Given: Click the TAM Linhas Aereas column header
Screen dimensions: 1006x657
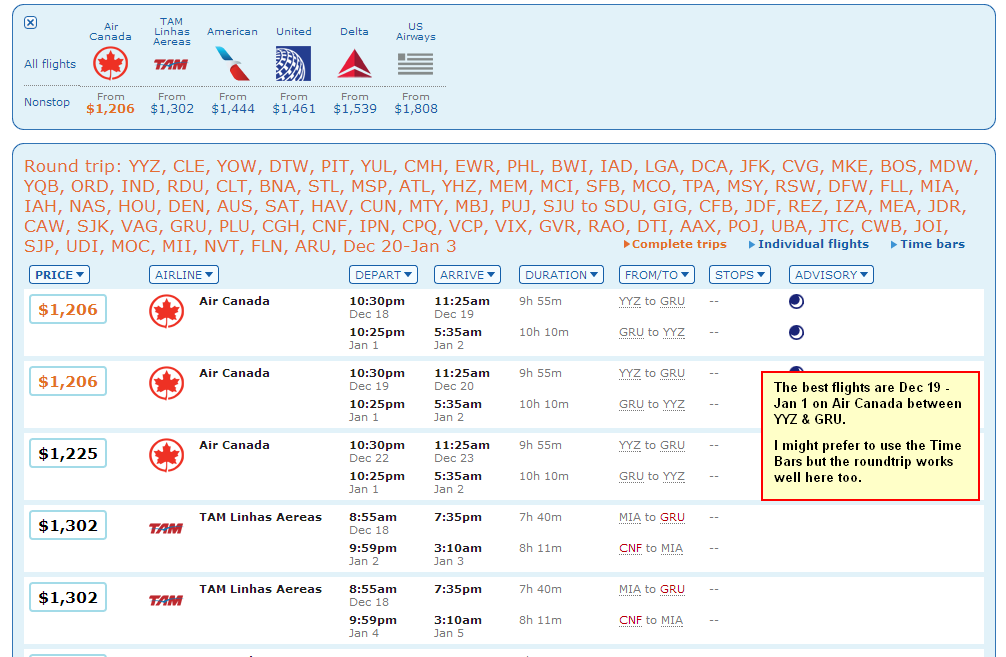Looking at the screenshot, I should point(171,31).
